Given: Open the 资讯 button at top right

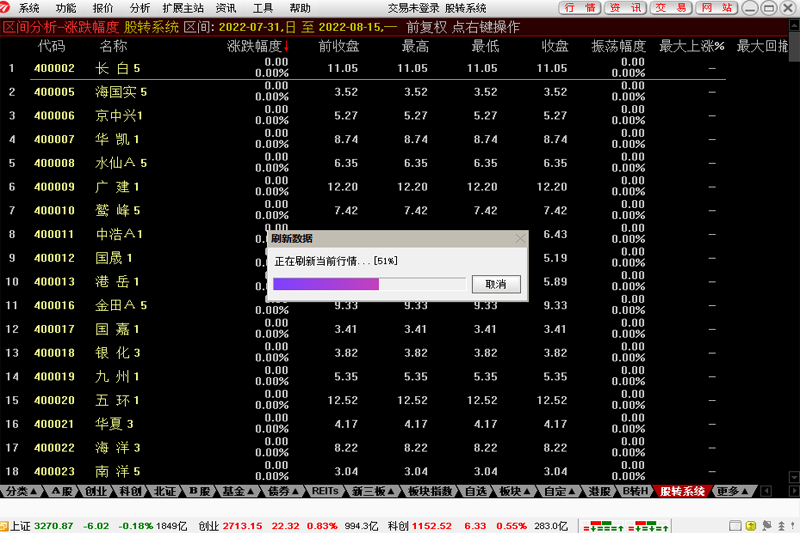Looking at the screenshot, I should [627, 8].
